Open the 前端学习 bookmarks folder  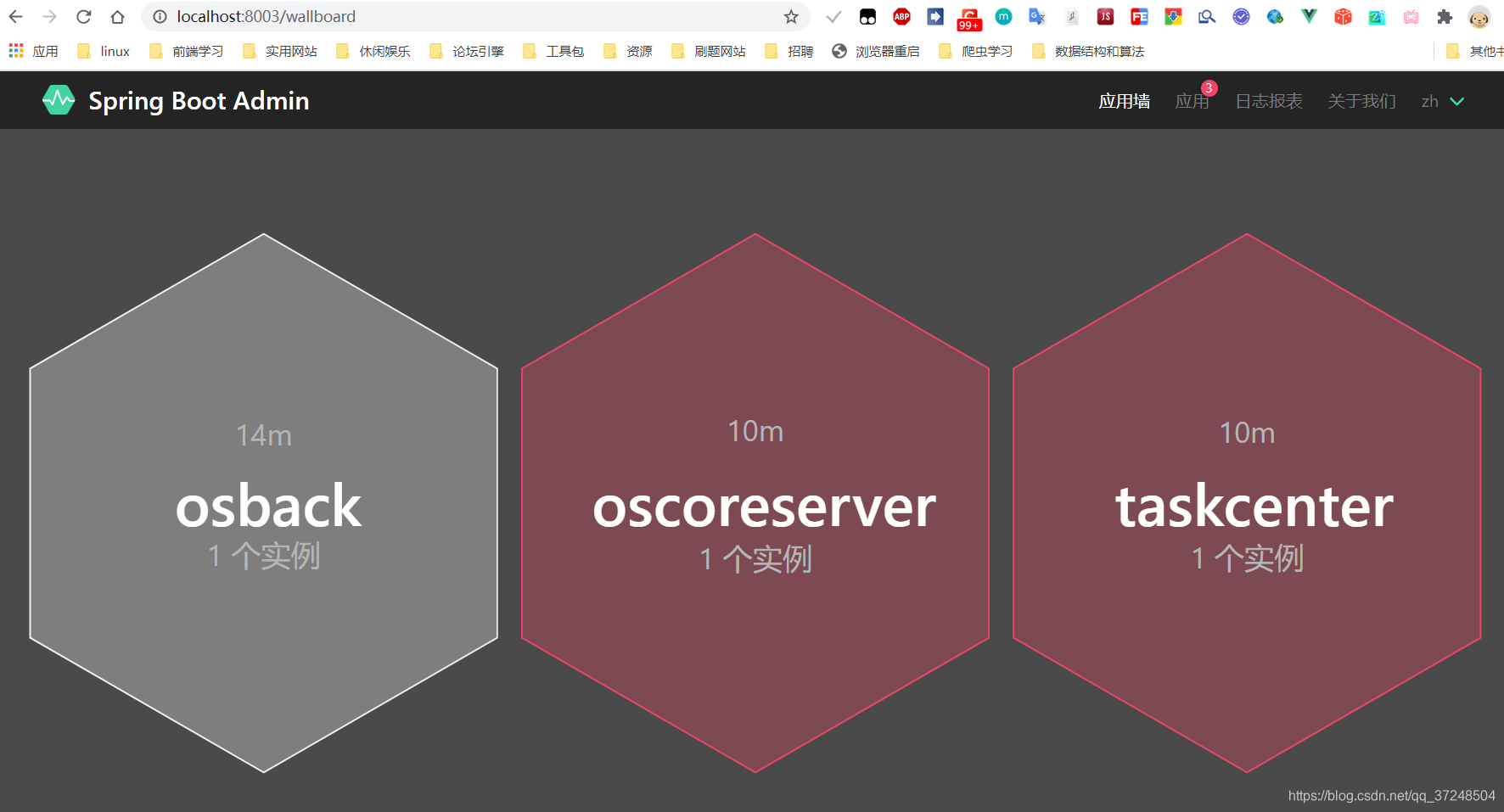[187, 51]
